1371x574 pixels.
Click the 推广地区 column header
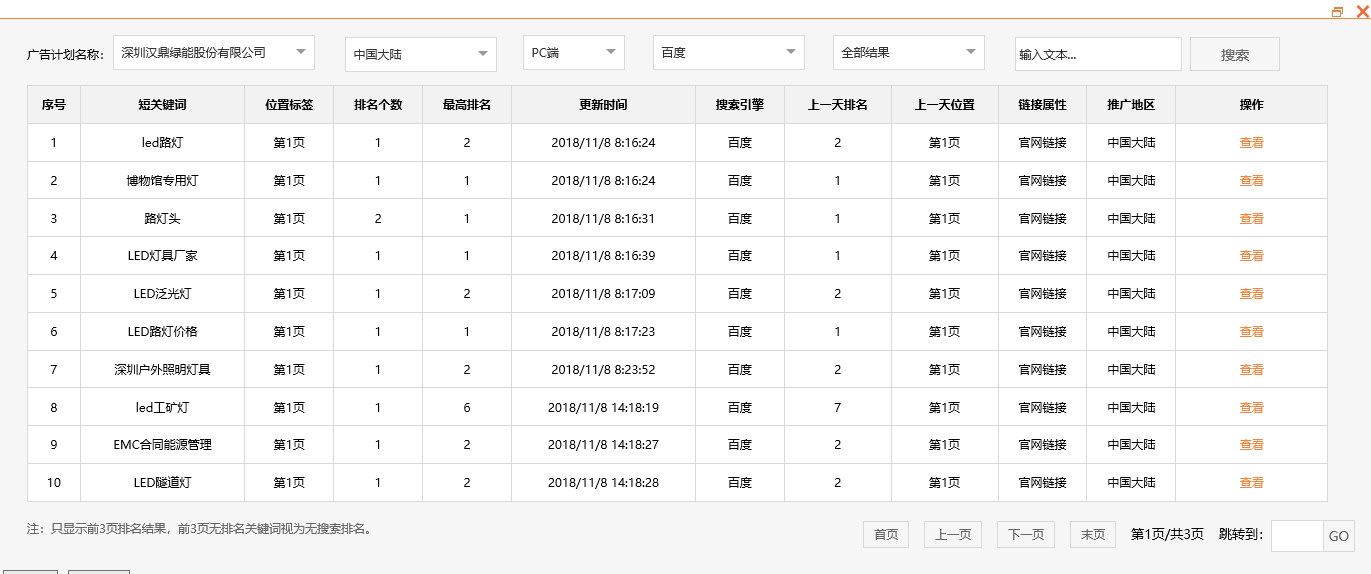(1131, 105)
